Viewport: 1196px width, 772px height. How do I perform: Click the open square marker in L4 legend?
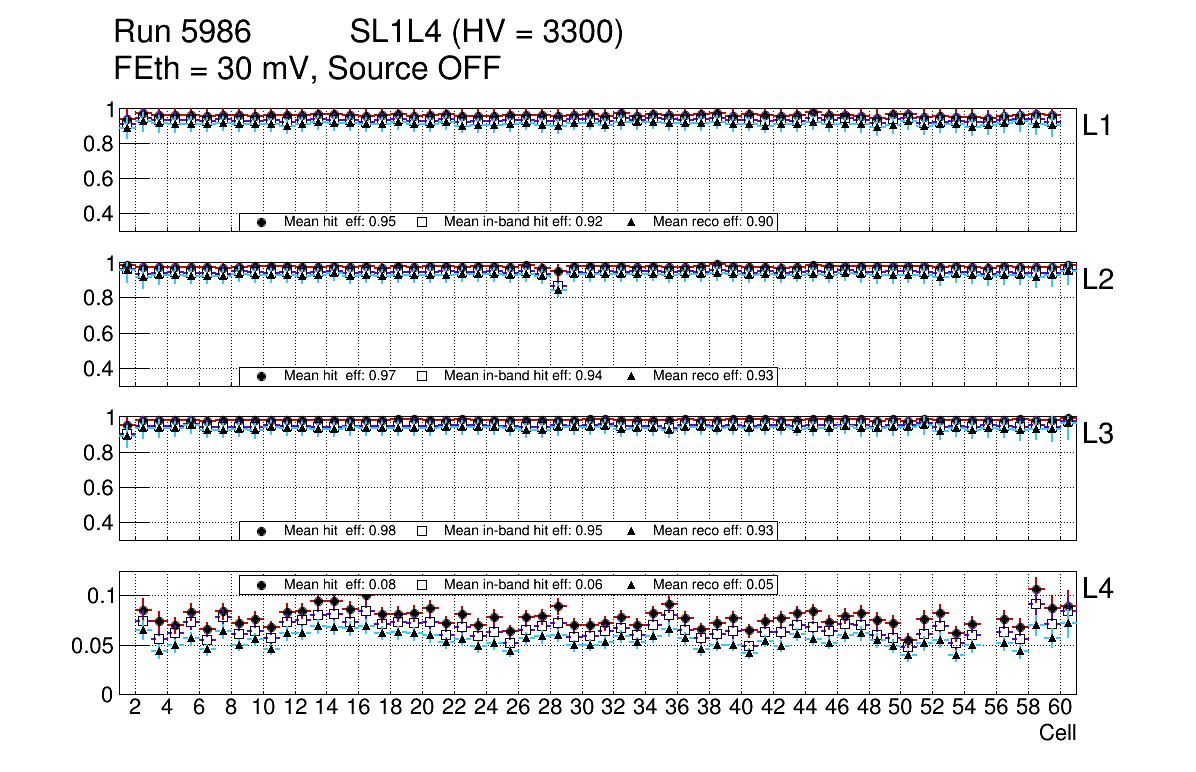click(x=422, y=584)
